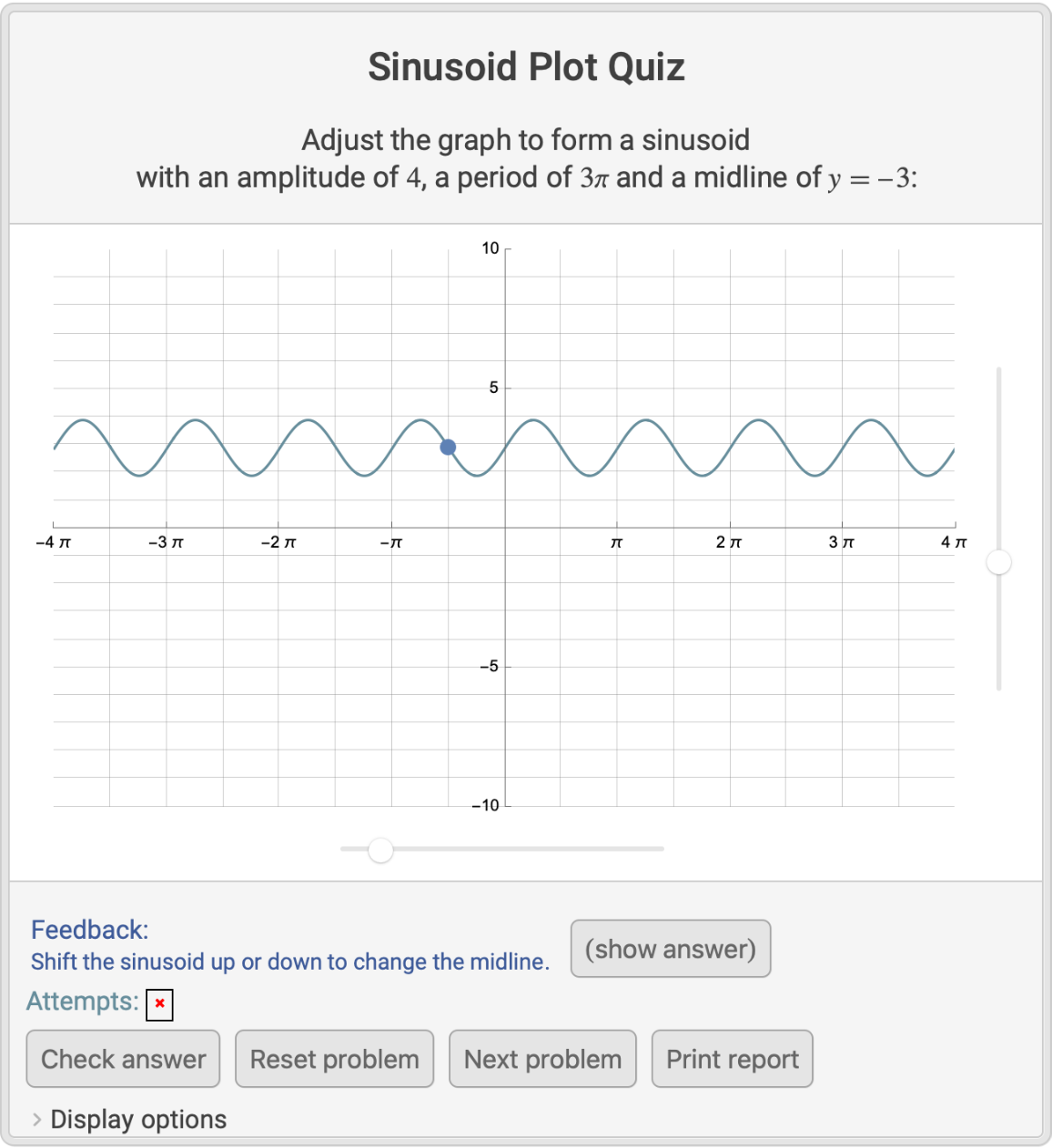Go to the Next problem

tap(542, 1059)
